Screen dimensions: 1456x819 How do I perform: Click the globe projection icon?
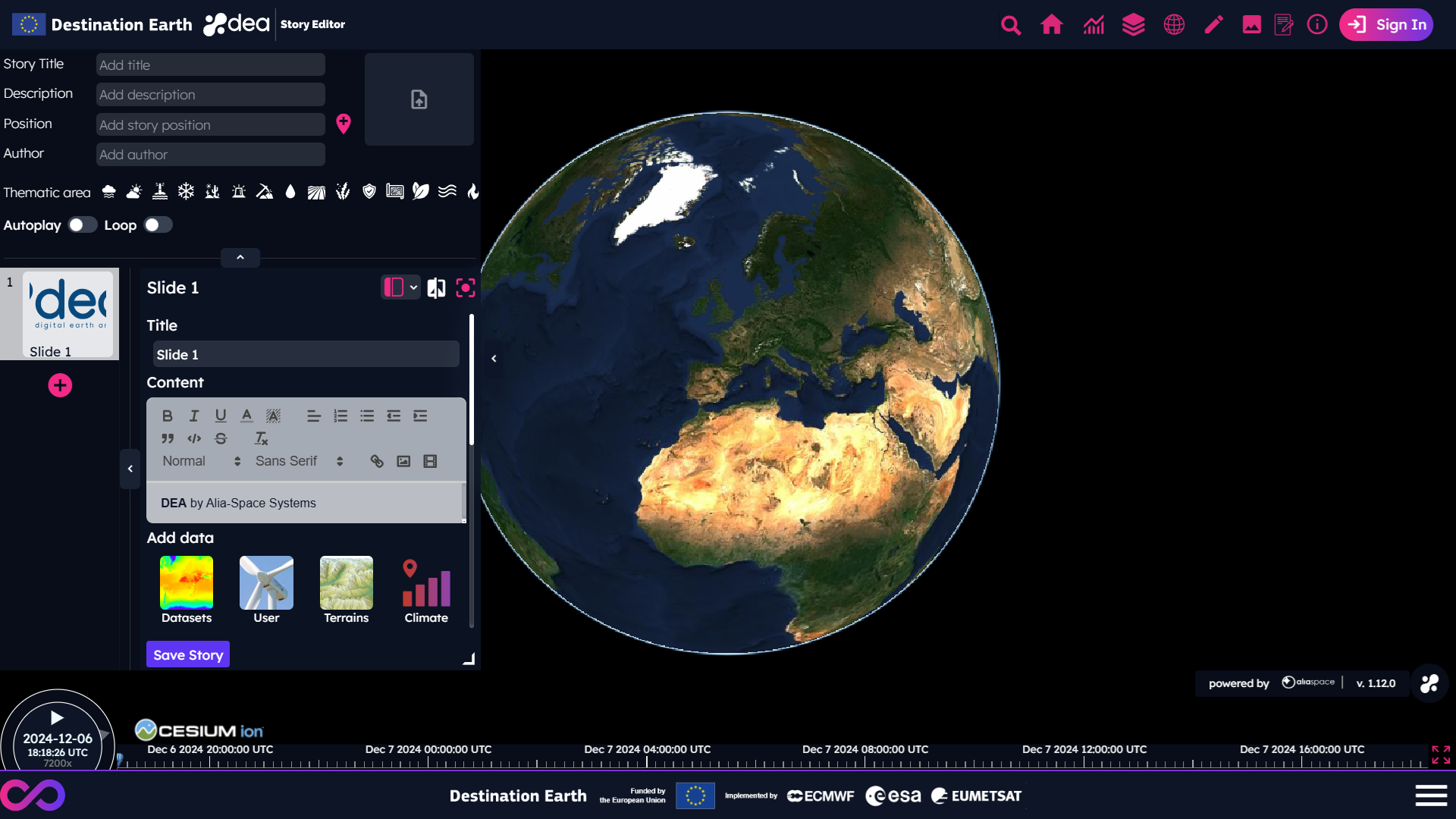coord(1174,25)
